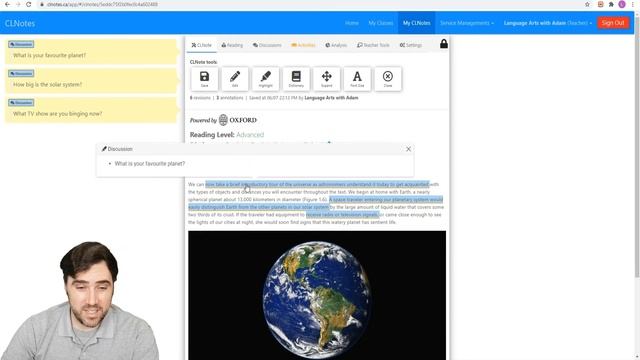This screenshot has width=640, height=360.
Task: Click the Expand arrows tool
Action: coord(327,78)
